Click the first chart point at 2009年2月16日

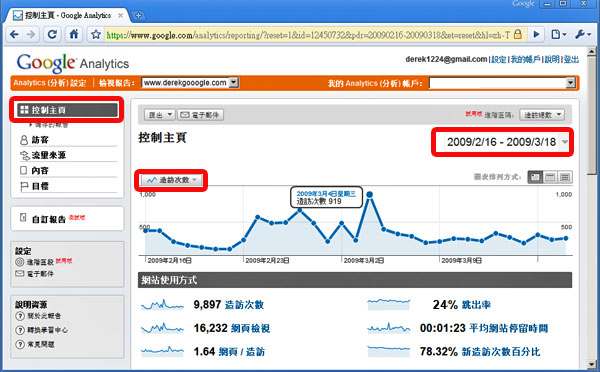[145, 230]
